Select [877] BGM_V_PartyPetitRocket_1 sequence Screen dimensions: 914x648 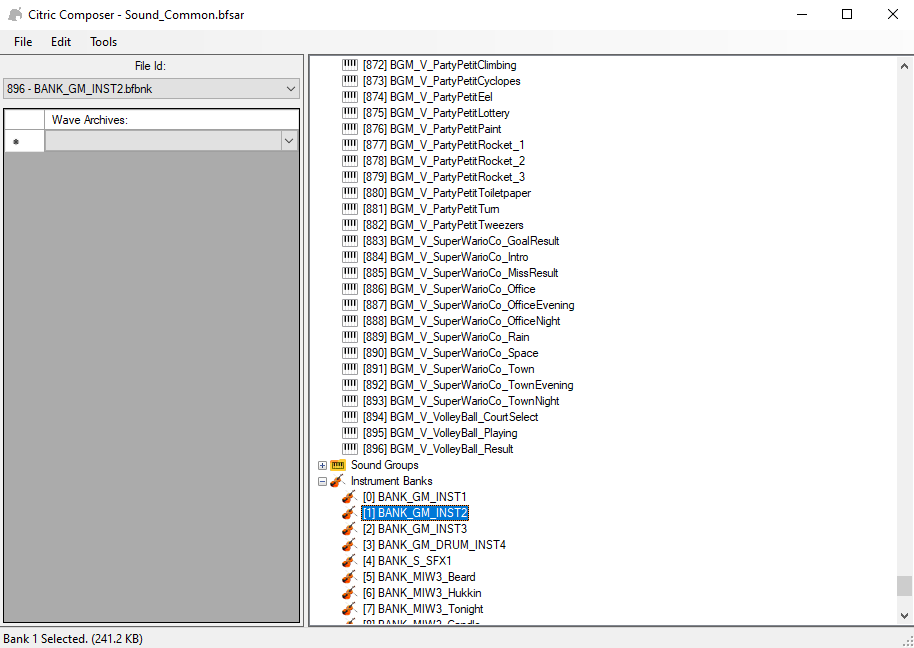tap(444, 145)
